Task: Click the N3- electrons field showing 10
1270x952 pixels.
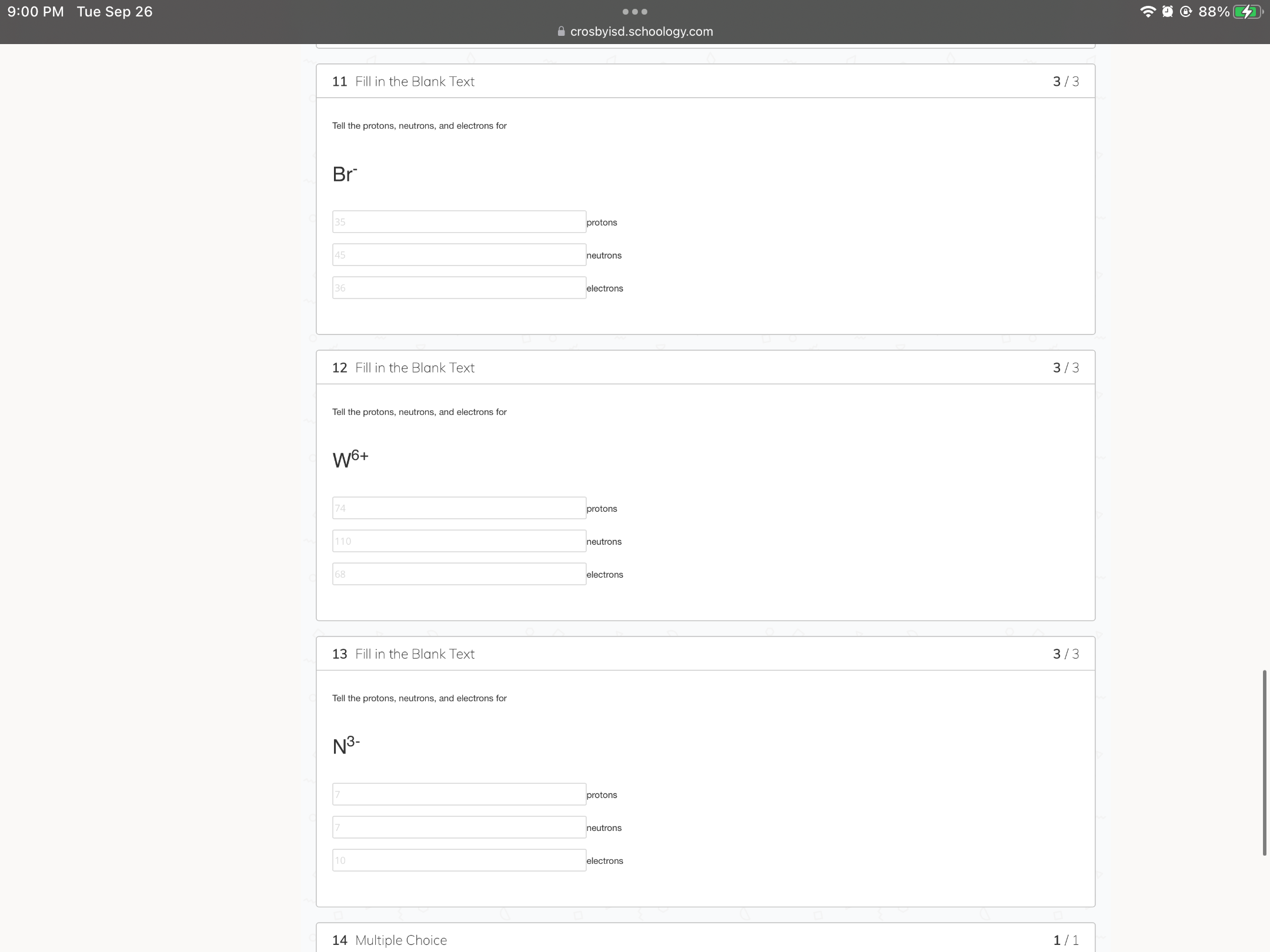Action: coord(459,860)
